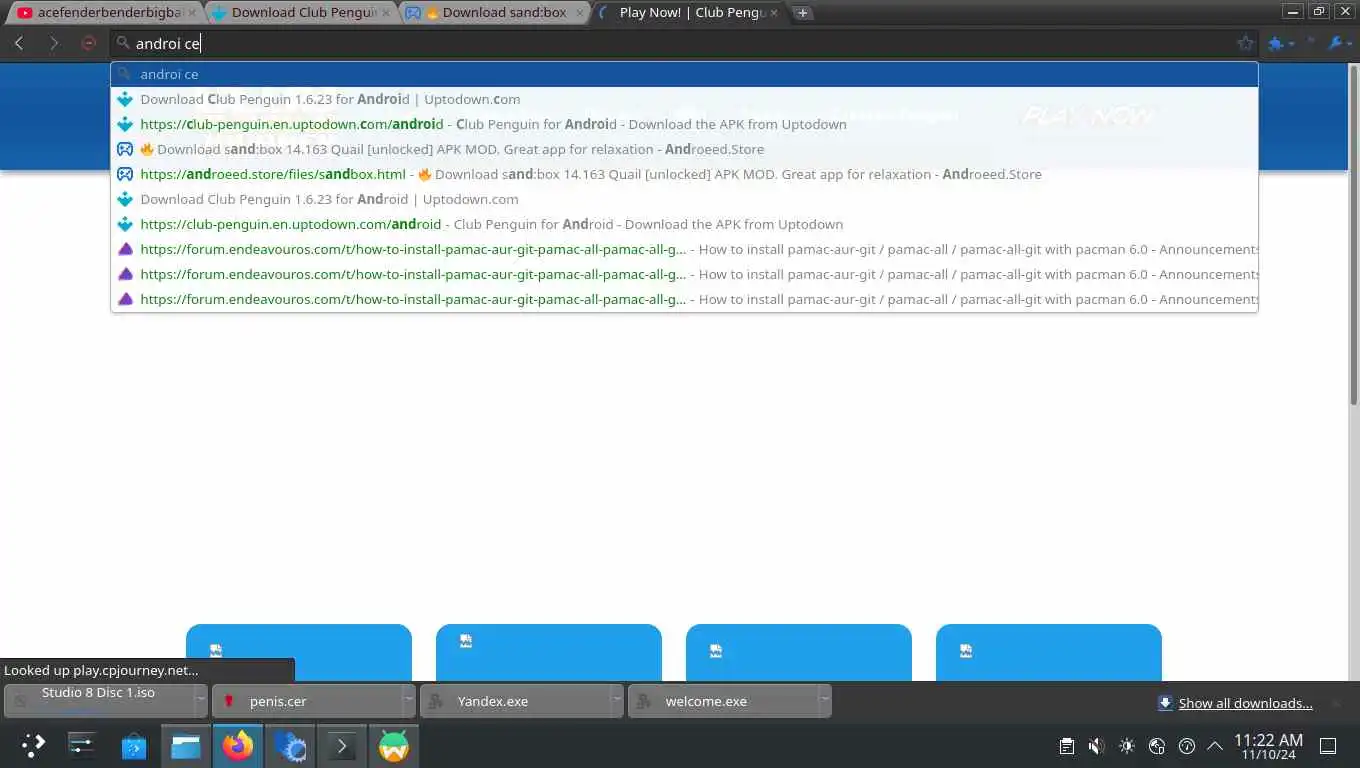Pick the 'Download sand:box 14.163 Quail' title suggestion
The image size is (1360, 768).
[x=684, y=149]
